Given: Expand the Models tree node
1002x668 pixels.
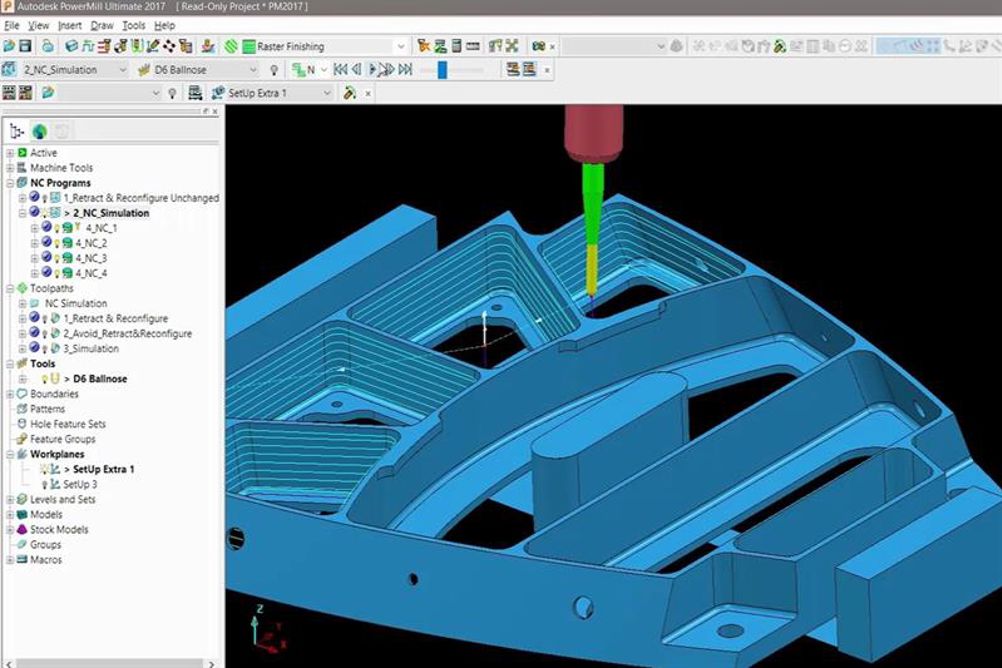Looking at the screenshot, I should coord(10,515).
